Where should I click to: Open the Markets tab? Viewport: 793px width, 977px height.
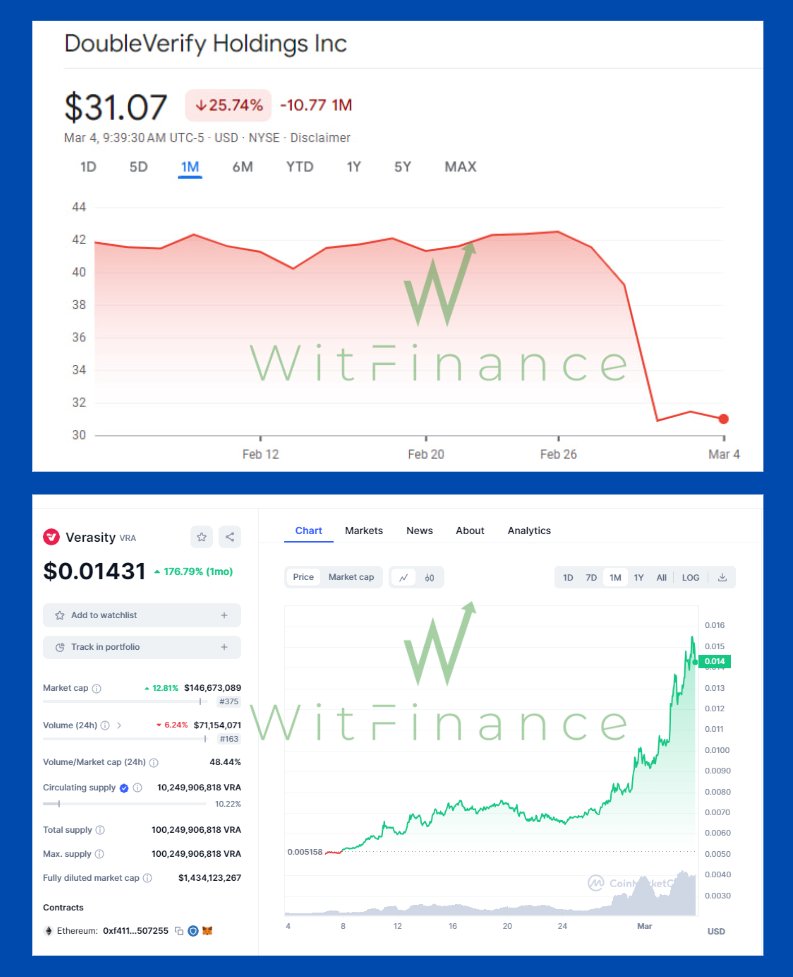tap(364, 530)
